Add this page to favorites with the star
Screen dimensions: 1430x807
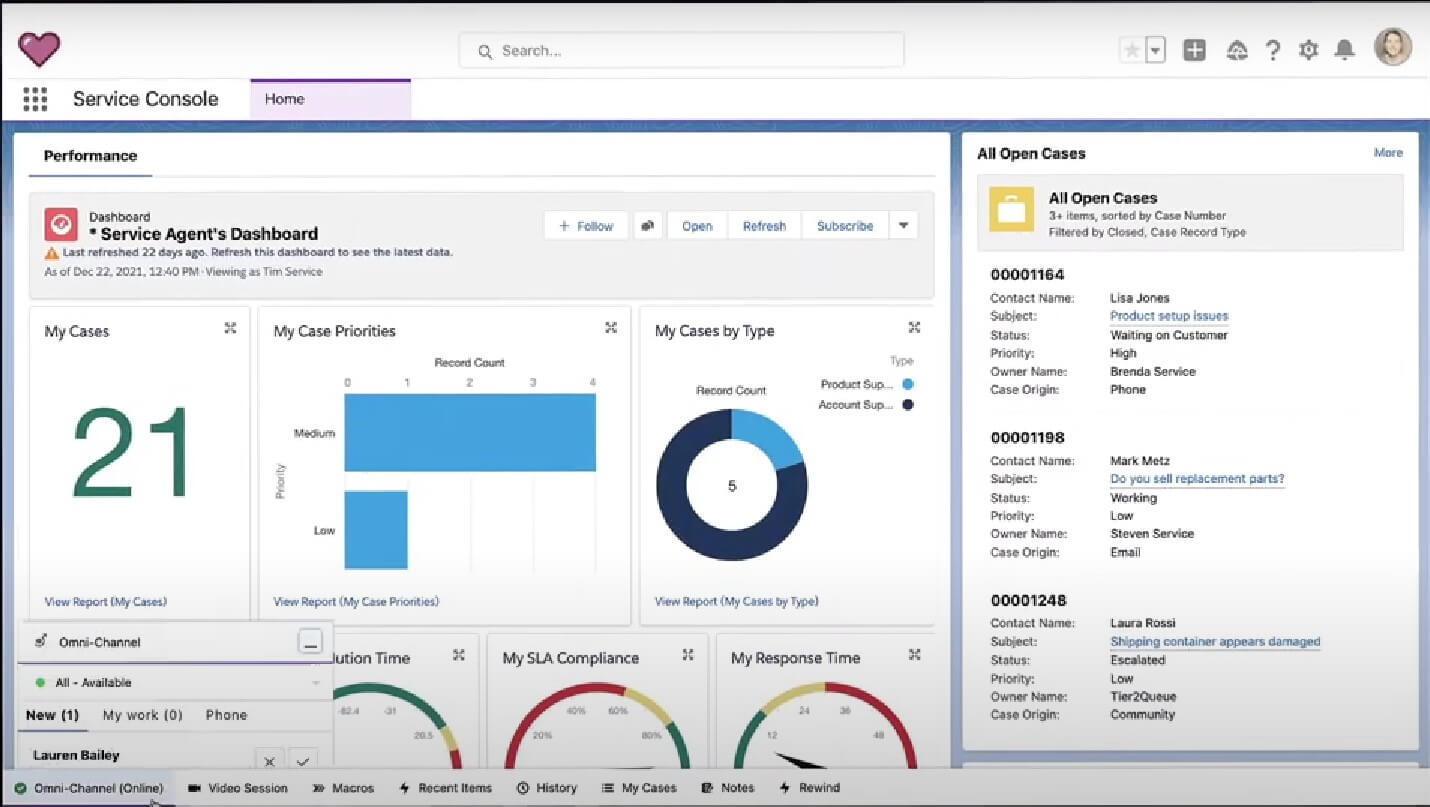click(1131, 50)
